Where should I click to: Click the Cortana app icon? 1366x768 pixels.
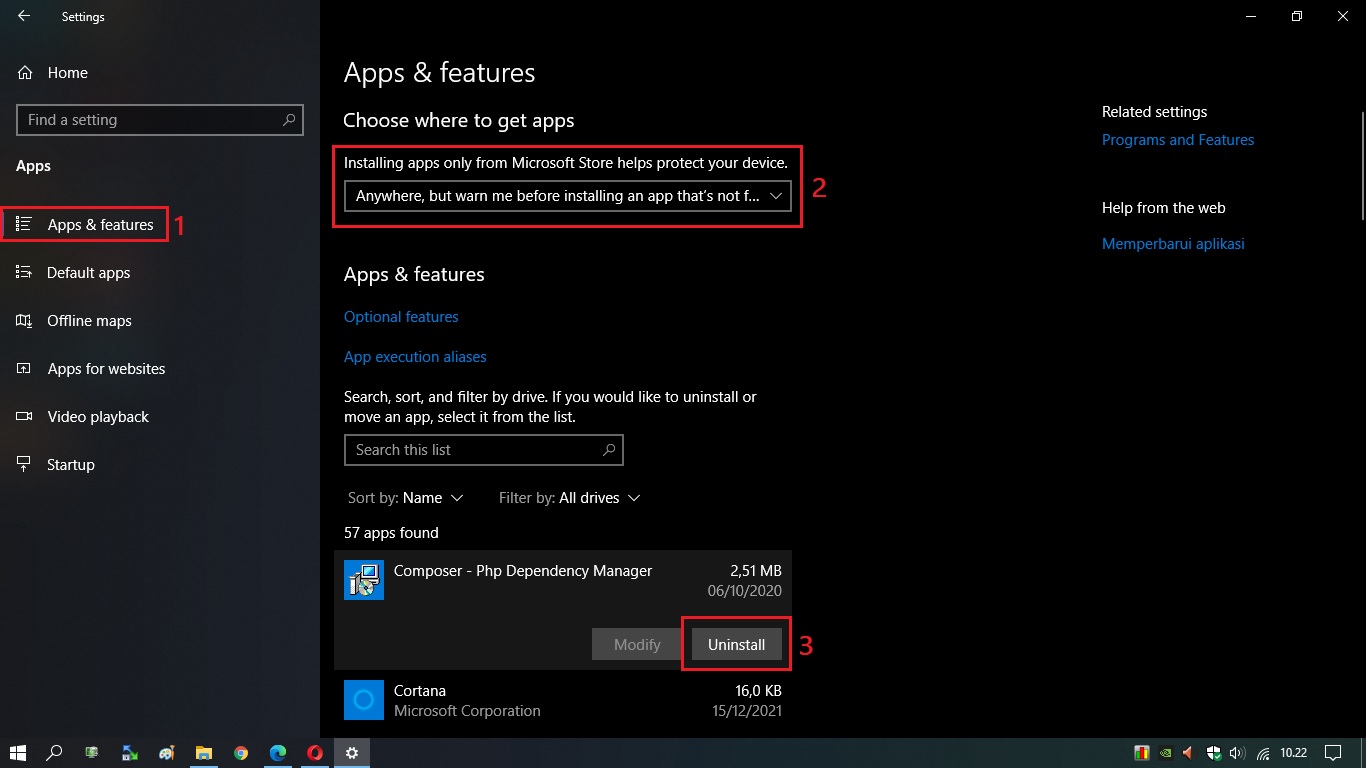point(364,700)
